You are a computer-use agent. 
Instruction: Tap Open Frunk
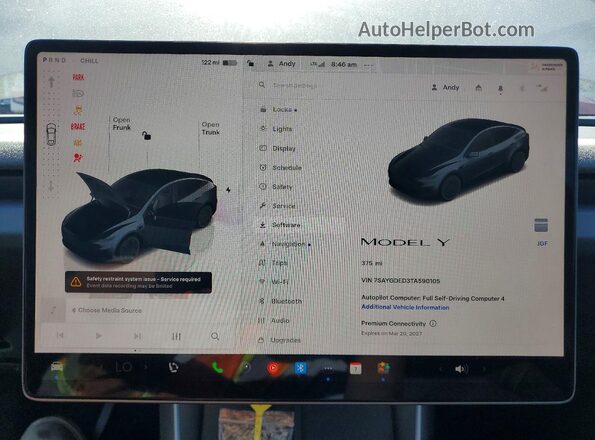click(x=121, y=124)
